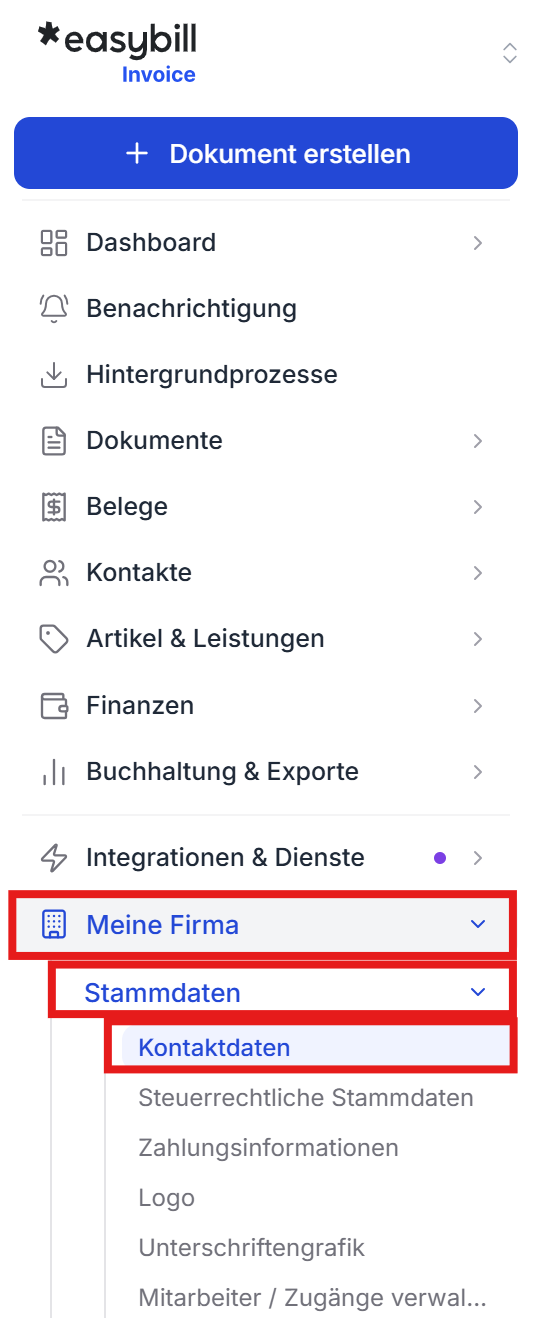Click the Integrationen & Dienste lightning icon
Screen dimensions: 534x1318
click(53, 858)
